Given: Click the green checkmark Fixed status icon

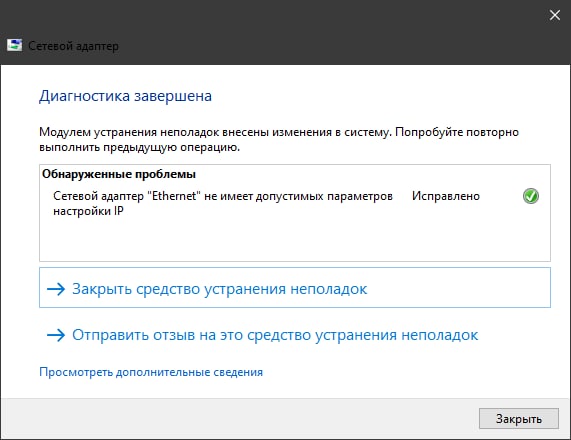Looking at the screenshot, I should point(531,196).
